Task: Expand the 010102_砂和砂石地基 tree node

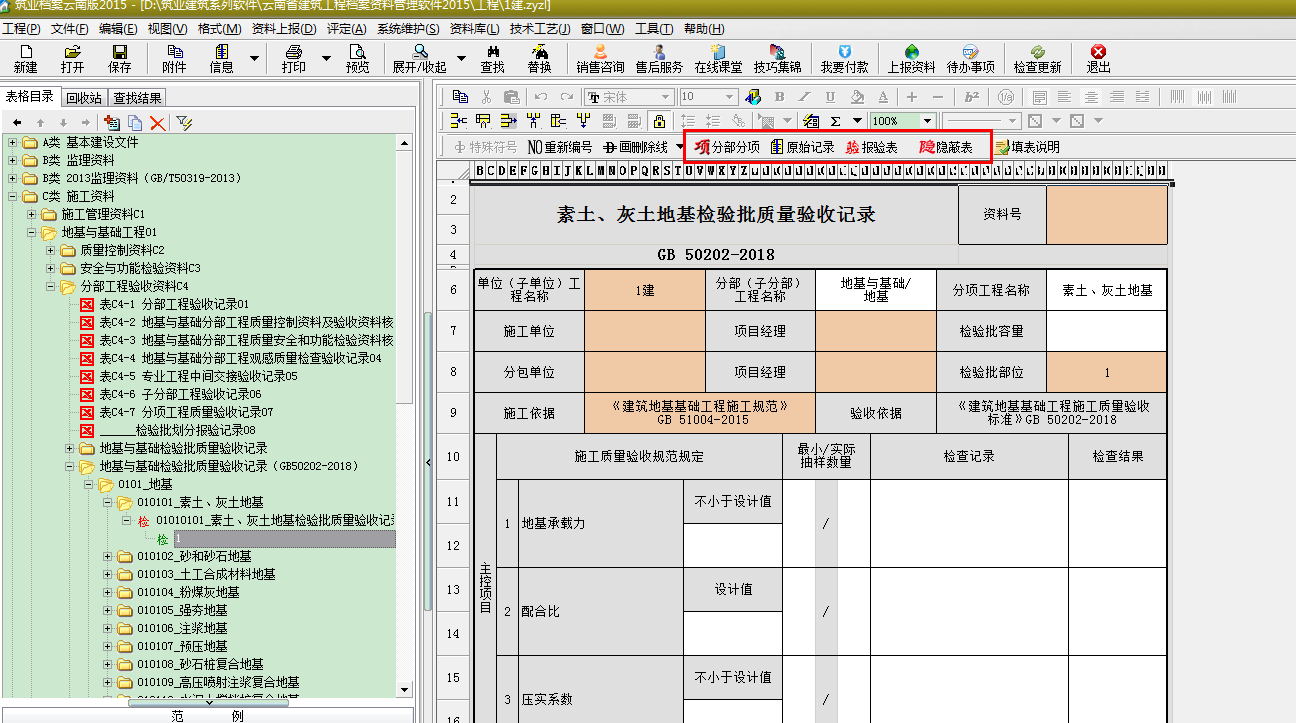Action: (x=108, y=557)
